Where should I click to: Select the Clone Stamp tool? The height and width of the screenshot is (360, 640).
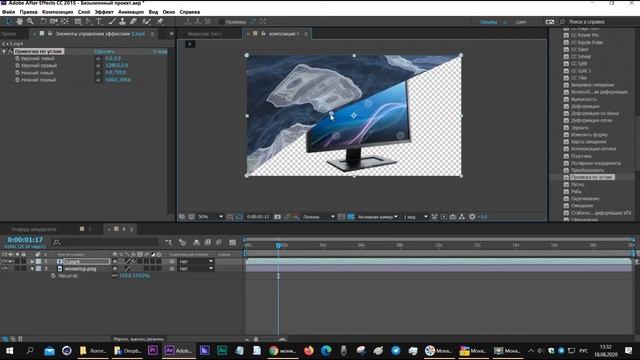122,21
